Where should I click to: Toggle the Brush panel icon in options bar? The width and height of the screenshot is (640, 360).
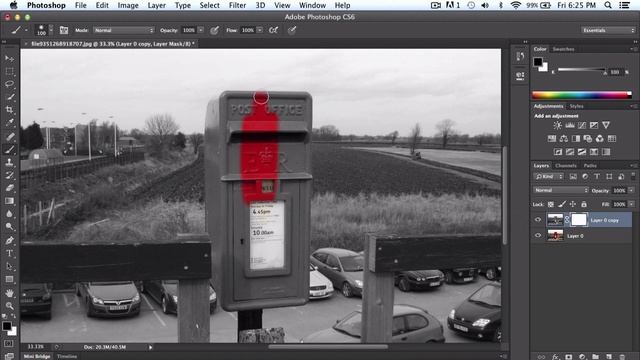(64, 30)
